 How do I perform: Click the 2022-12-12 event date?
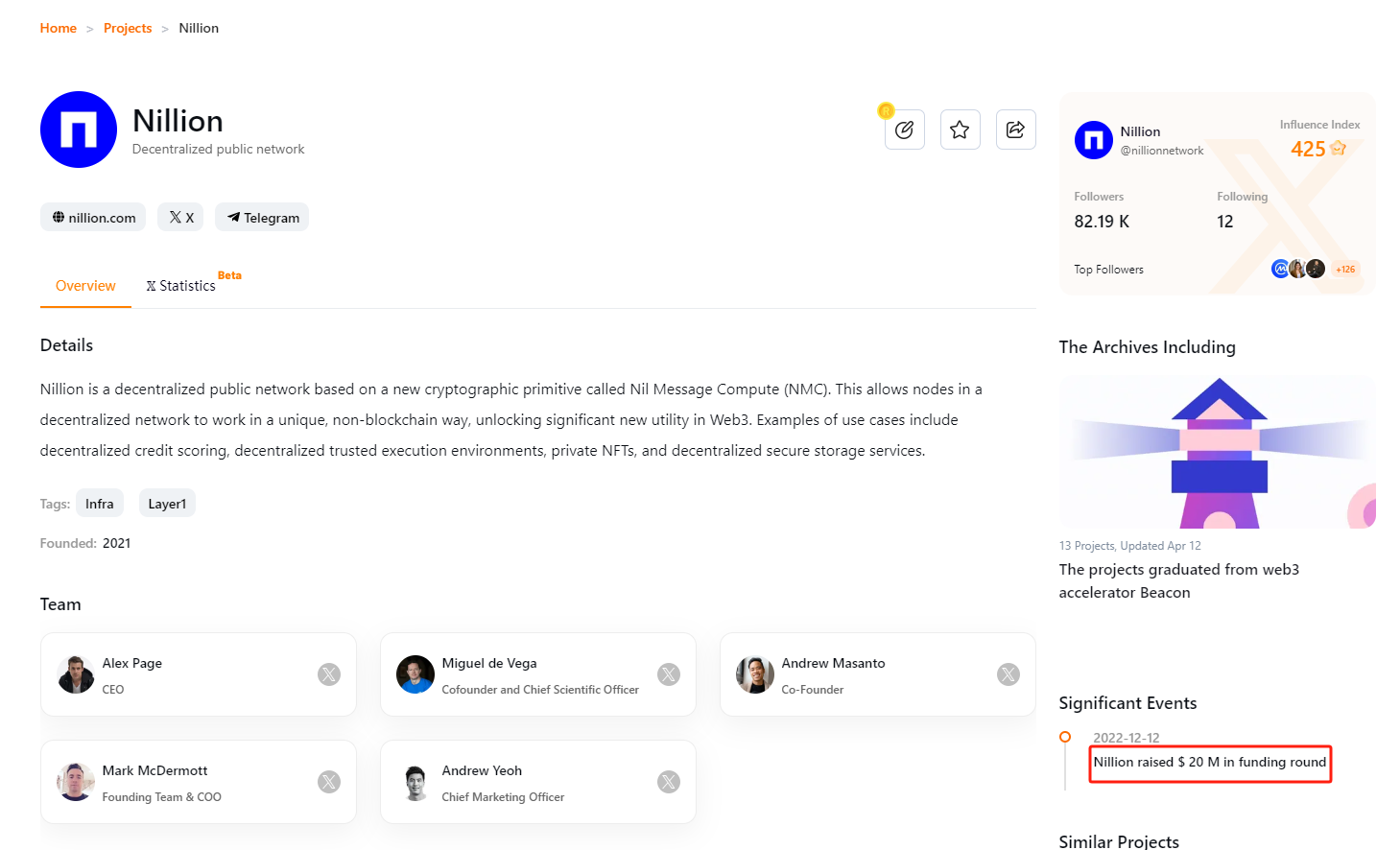coord(1127,738)
